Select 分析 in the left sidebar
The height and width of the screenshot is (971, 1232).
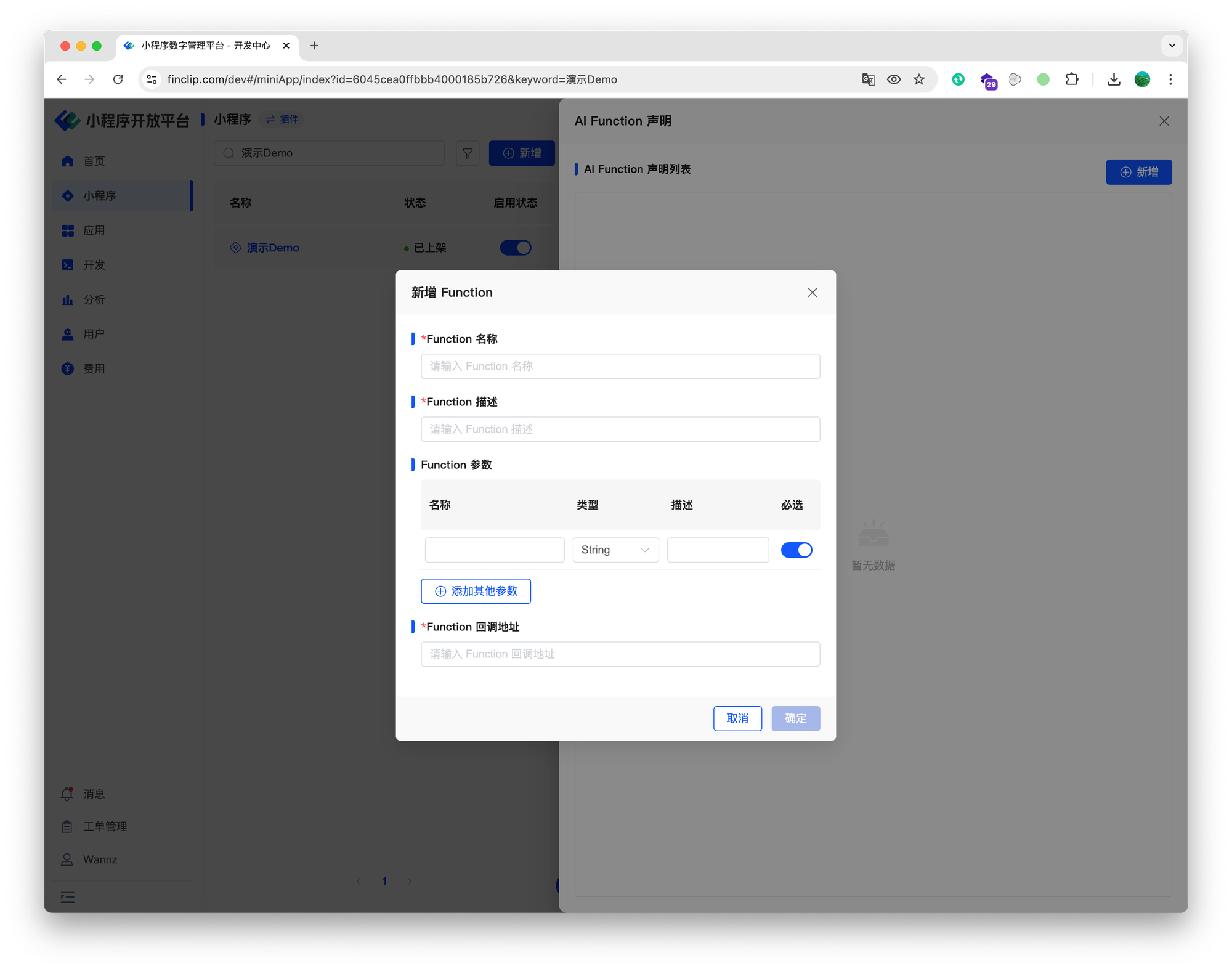(x=94, y=299)
